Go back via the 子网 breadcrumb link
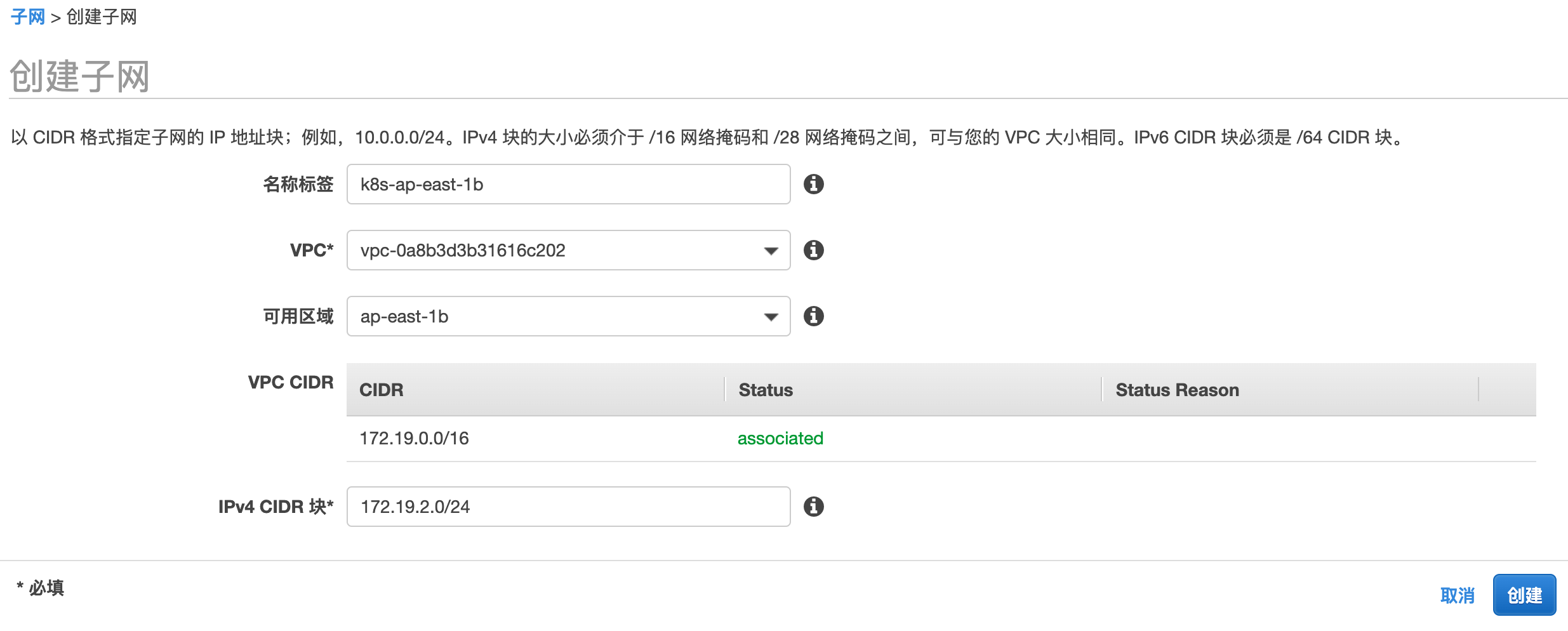 (x=28, y=17)
